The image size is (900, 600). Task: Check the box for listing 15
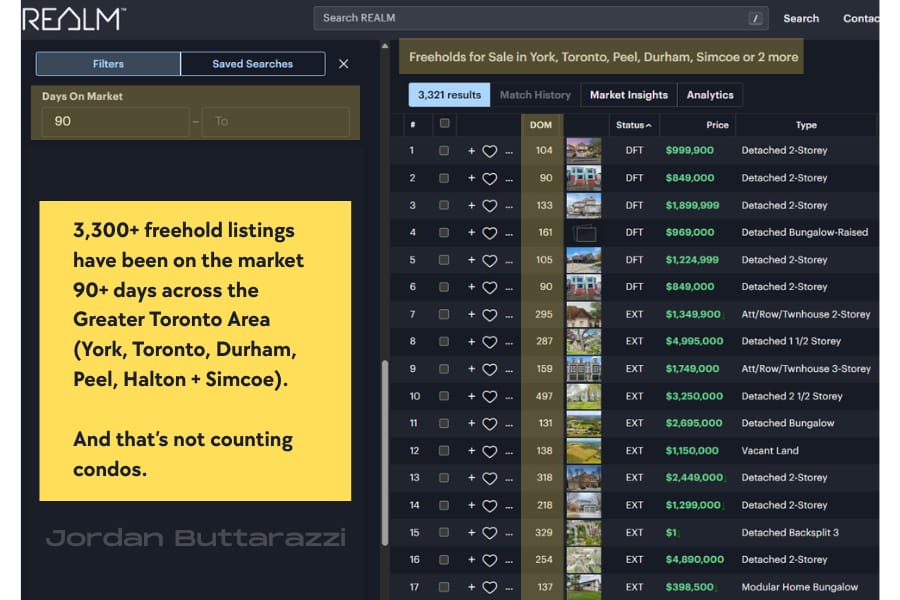coord(444,532)
